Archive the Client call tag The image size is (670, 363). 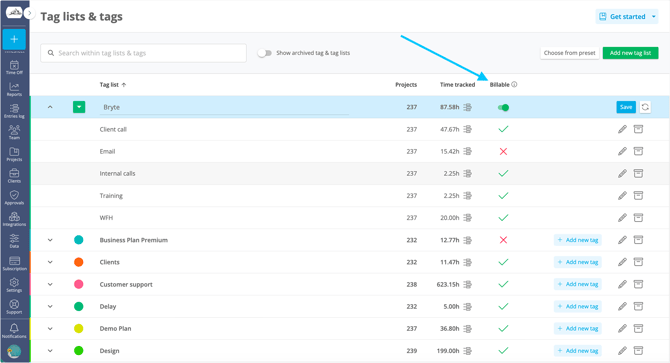coord(638,129)
